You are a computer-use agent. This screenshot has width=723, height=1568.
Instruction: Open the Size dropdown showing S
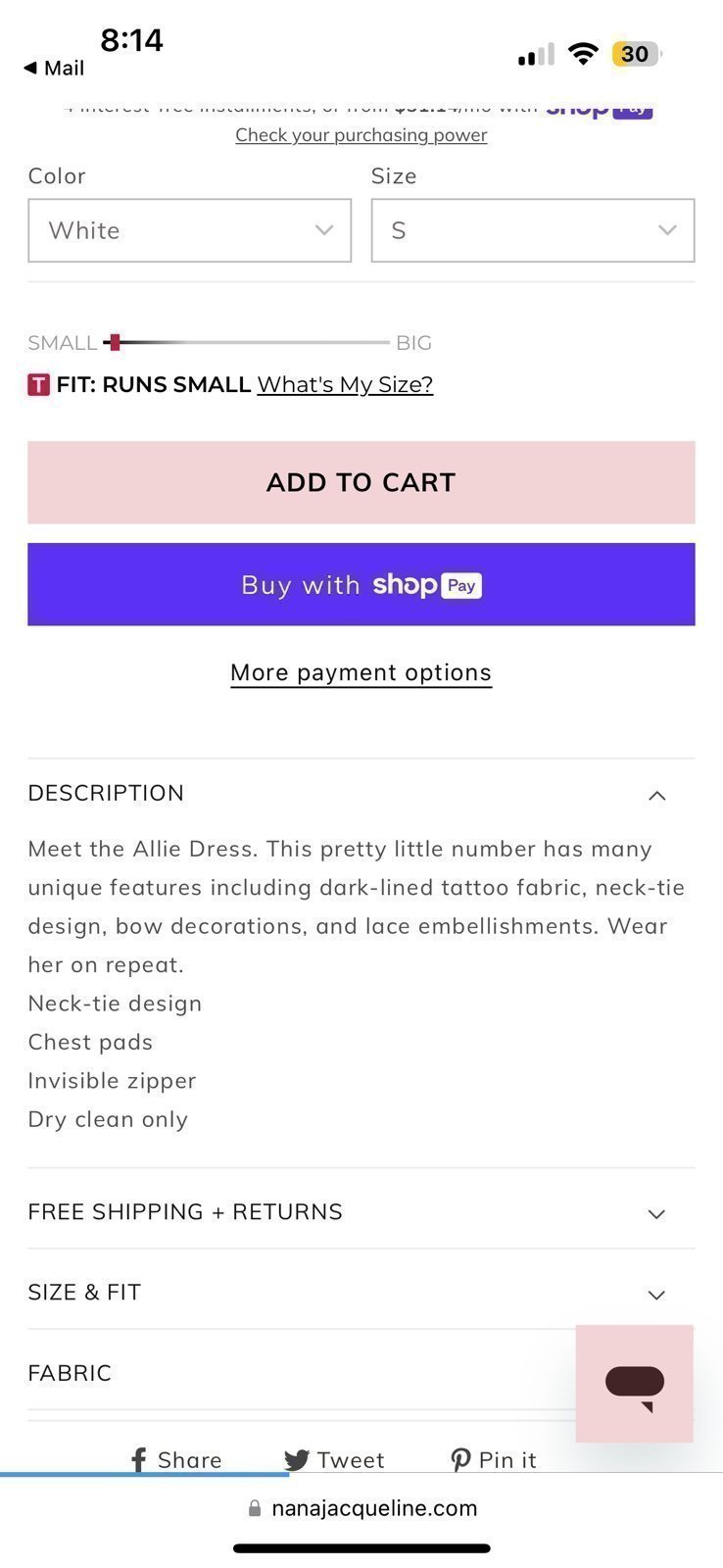tap(533, 230)
